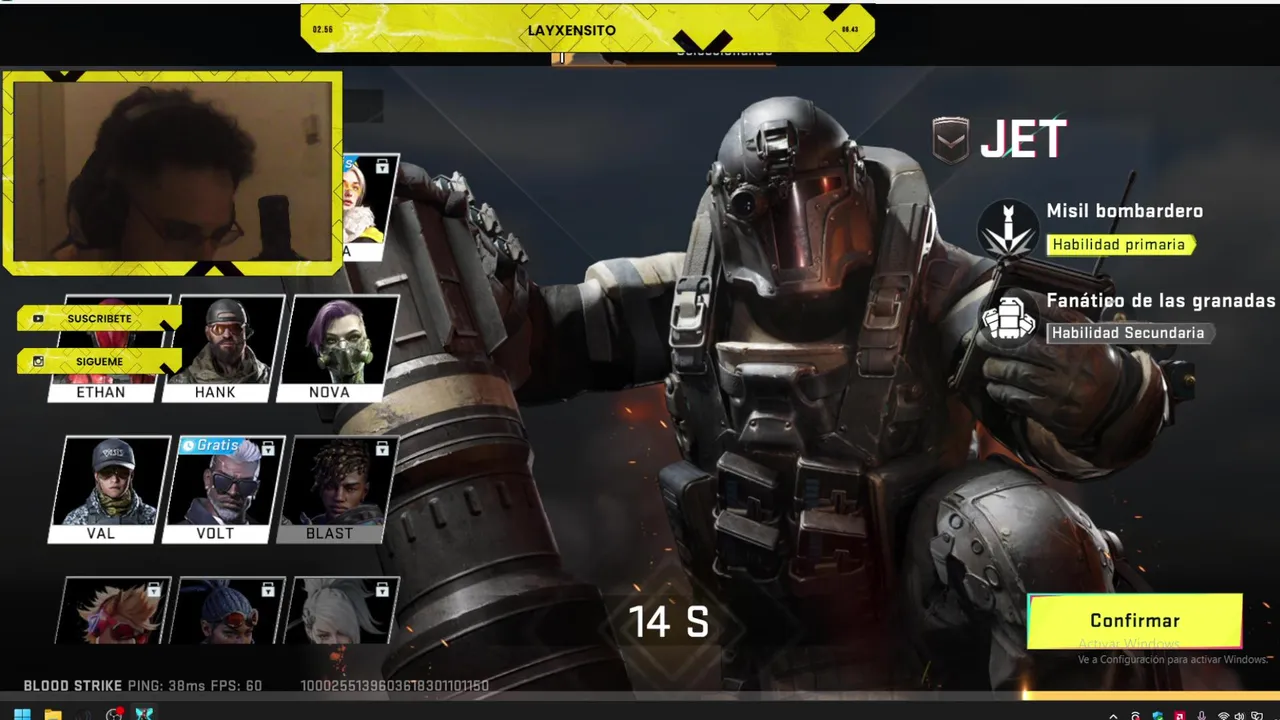Select the white-haired character portrait
1280x720 pixels.
pyautogui.click(x=341, y=611)
